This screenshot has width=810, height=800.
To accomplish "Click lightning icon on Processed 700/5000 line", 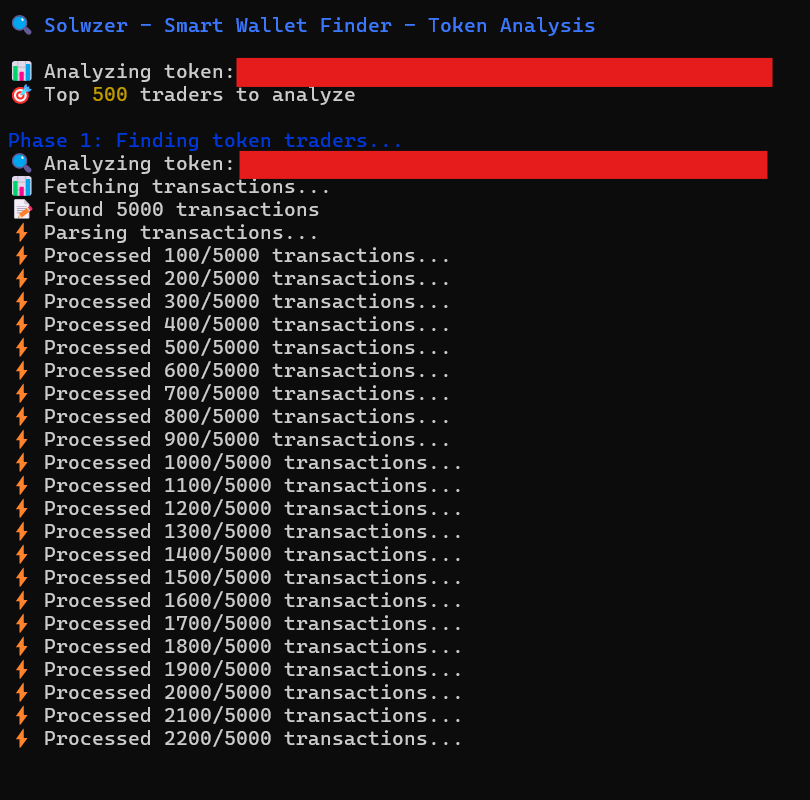I will pyautogui.click(x=21, y=393).
